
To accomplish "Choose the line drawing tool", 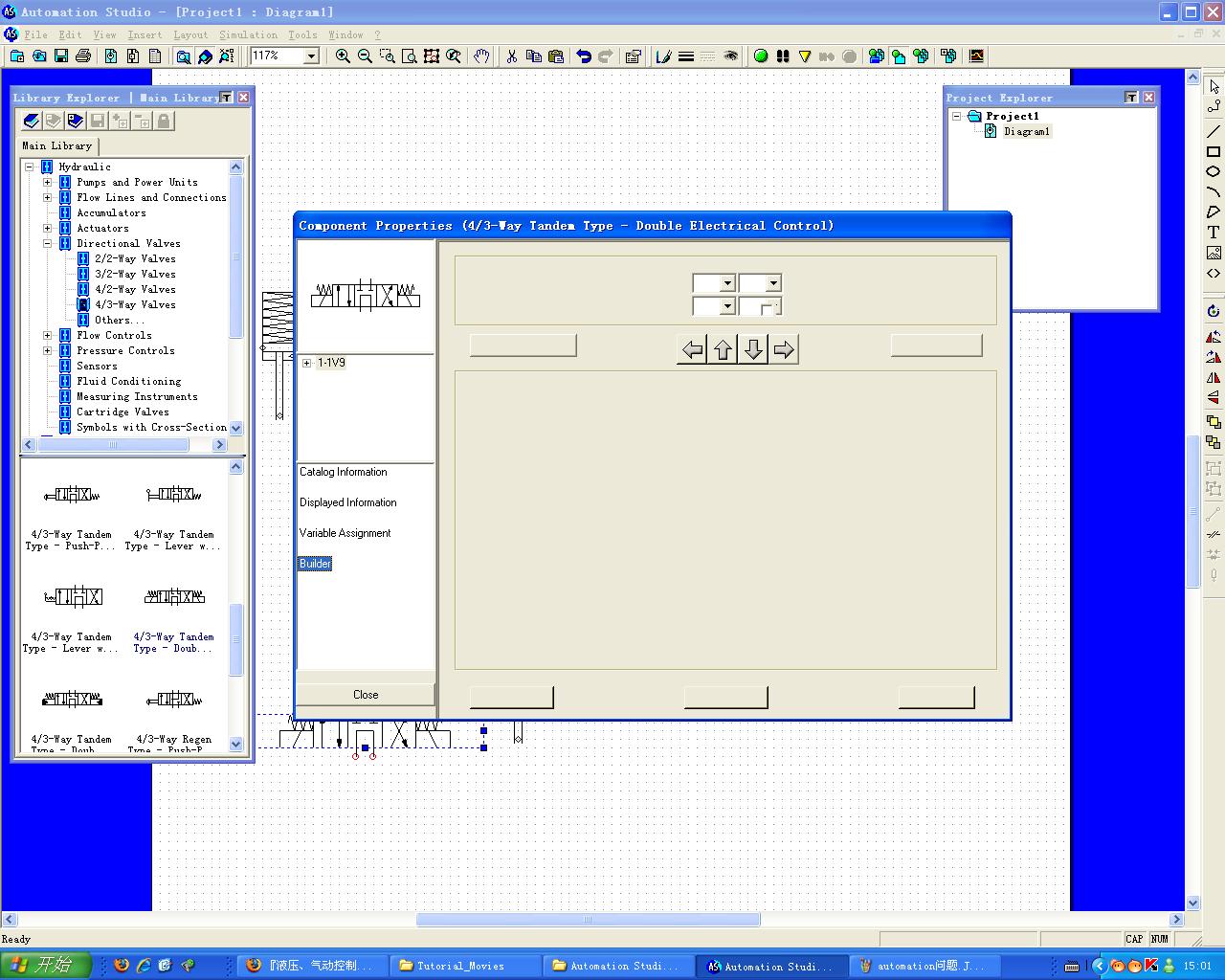I will [x=1214, y=131].
